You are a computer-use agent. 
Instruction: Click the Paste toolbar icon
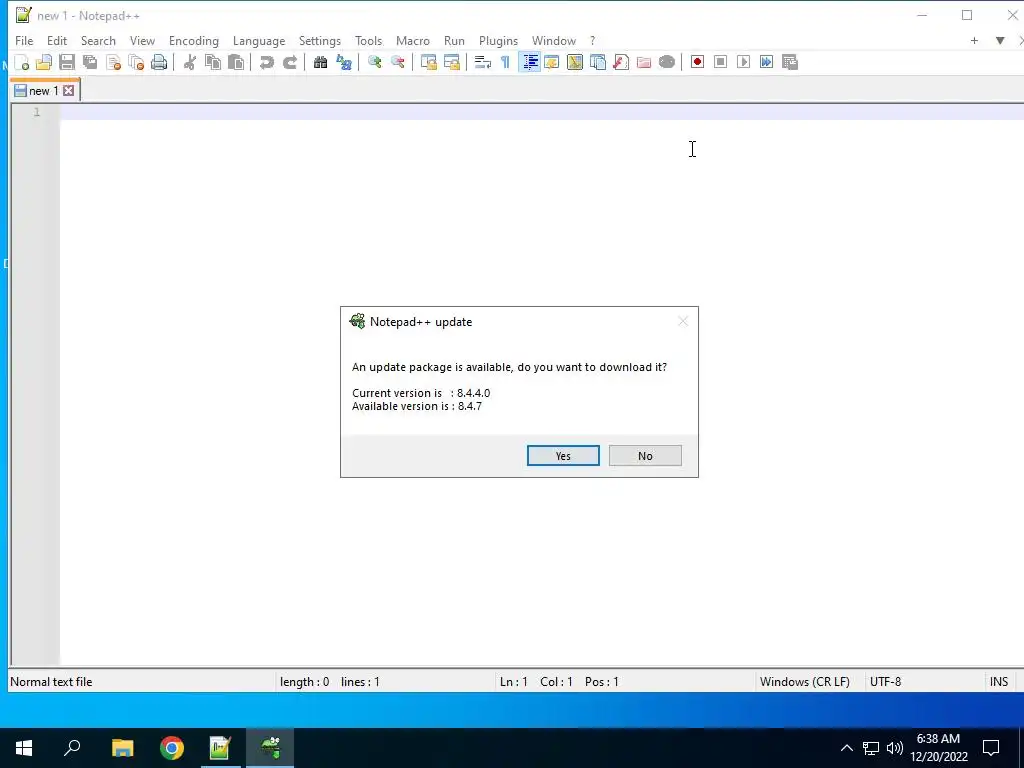[x=236, y=62]
